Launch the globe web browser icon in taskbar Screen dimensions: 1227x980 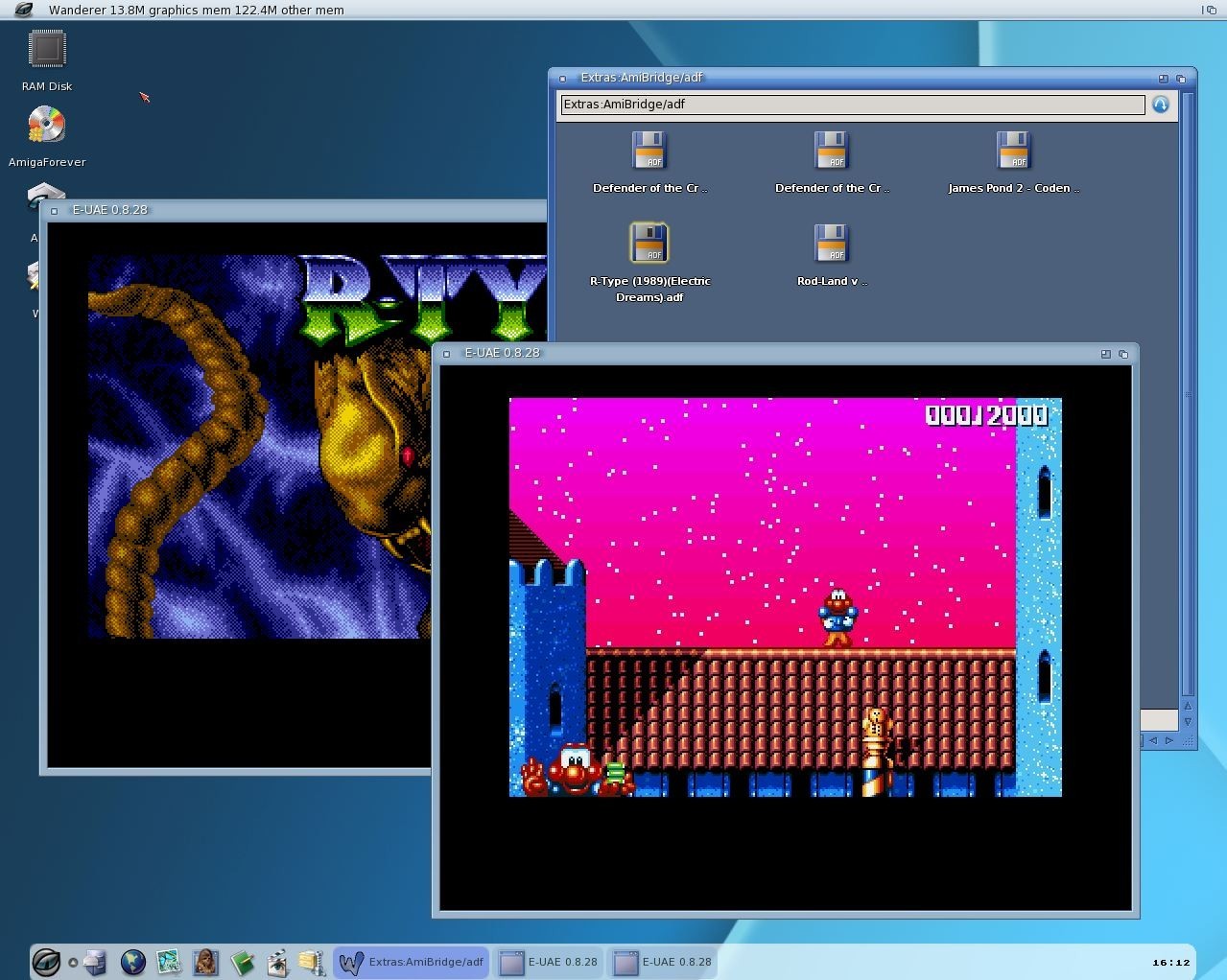tap(132, 962)
